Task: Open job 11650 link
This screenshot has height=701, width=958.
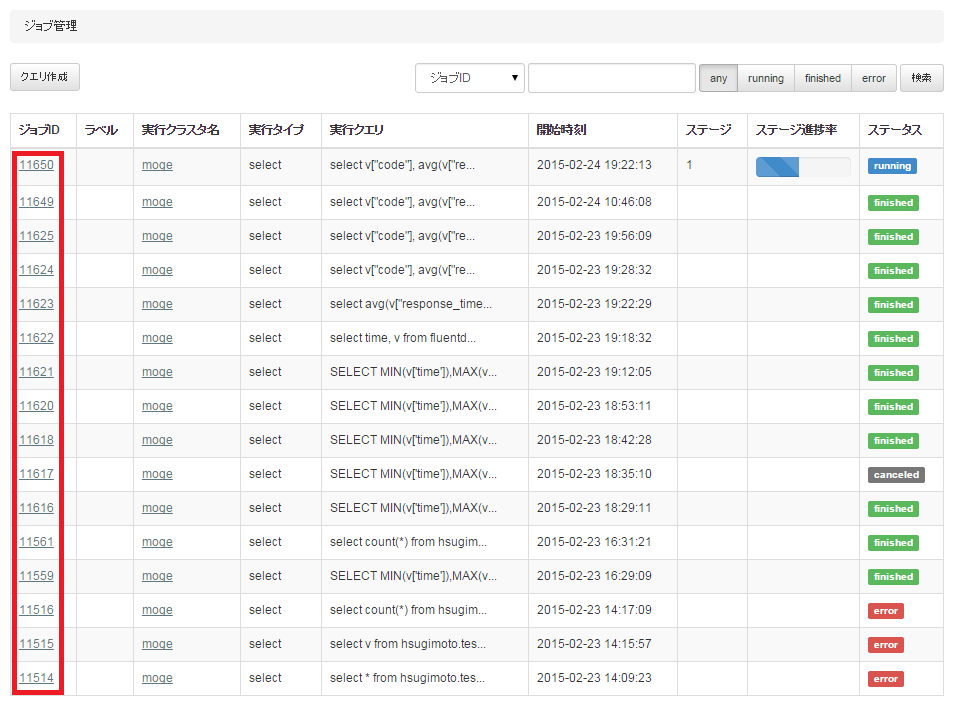Action: pos(36,165)
